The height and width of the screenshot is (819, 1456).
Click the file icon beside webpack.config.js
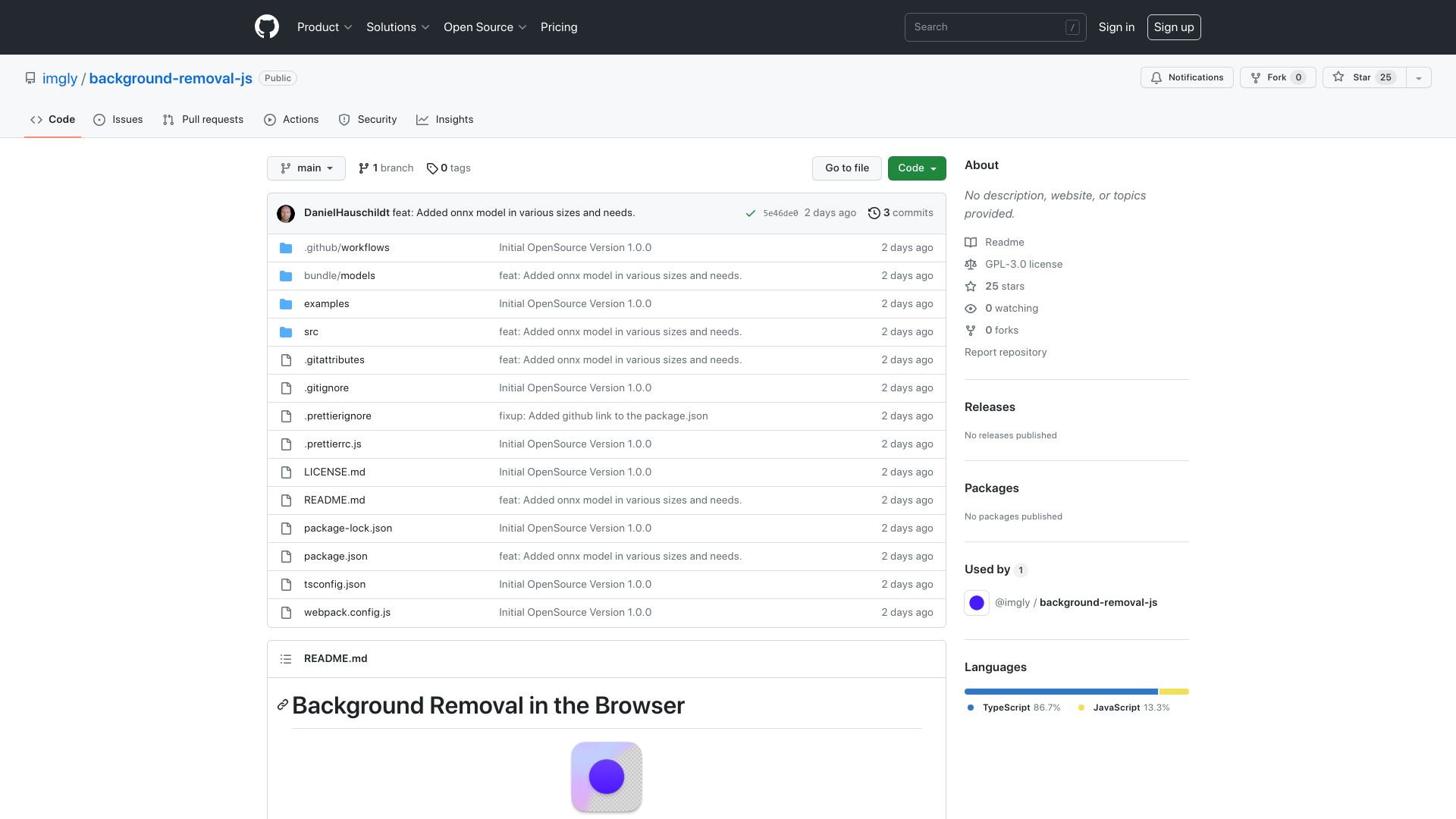286,613
